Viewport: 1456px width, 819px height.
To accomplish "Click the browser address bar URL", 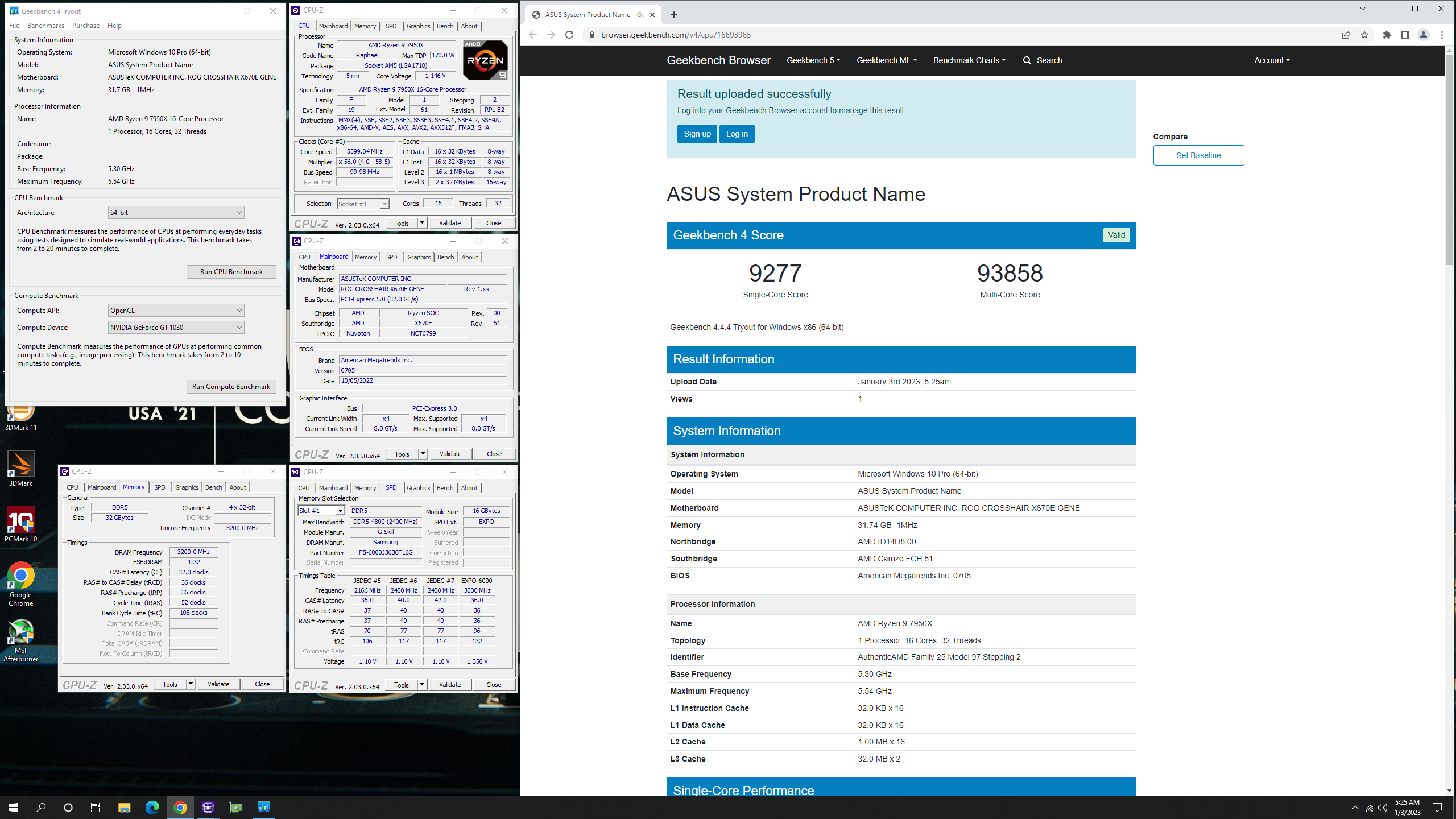I will pos(676,35).
